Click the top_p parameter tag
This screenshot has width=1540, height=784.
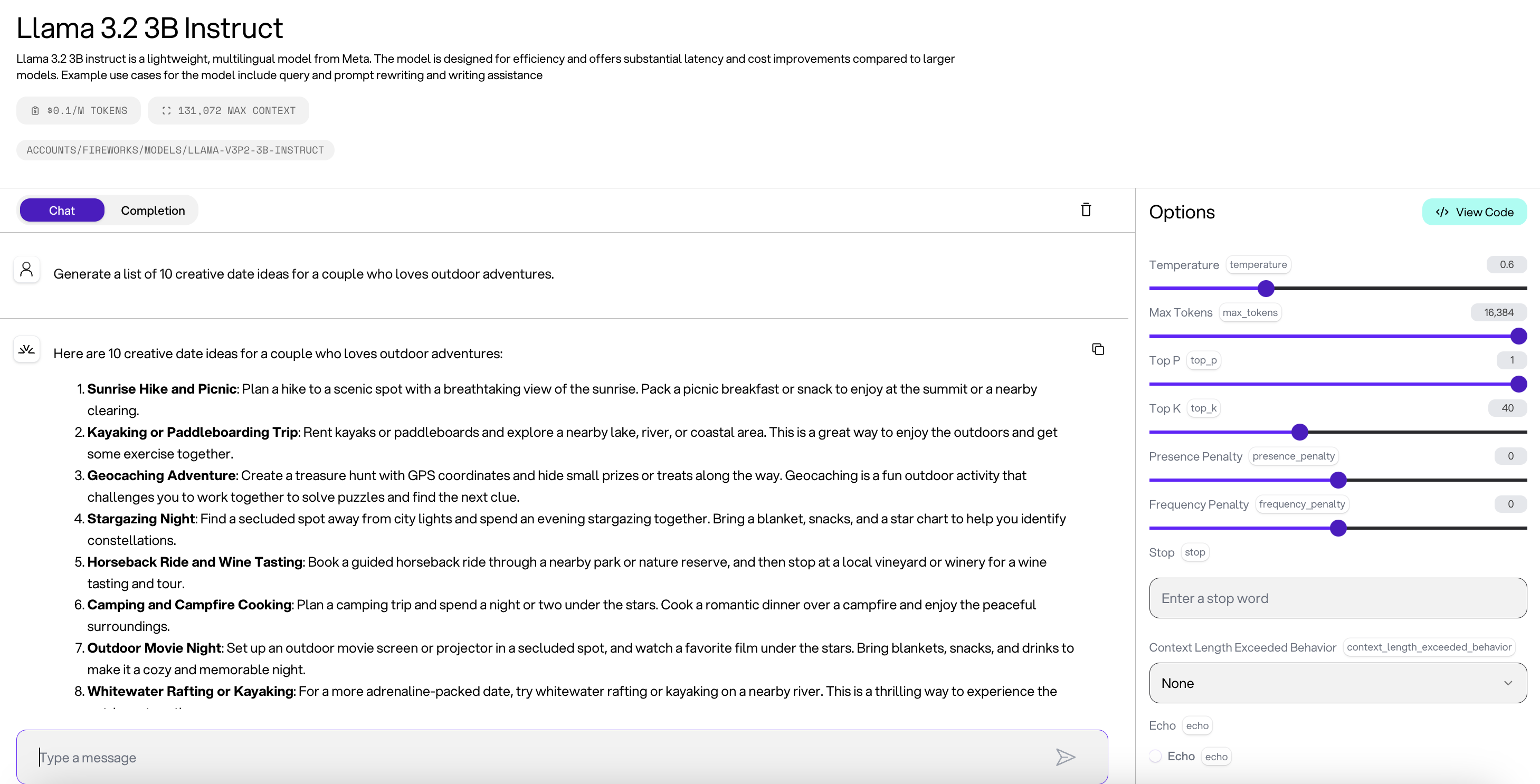click(x=1203, y=360)
